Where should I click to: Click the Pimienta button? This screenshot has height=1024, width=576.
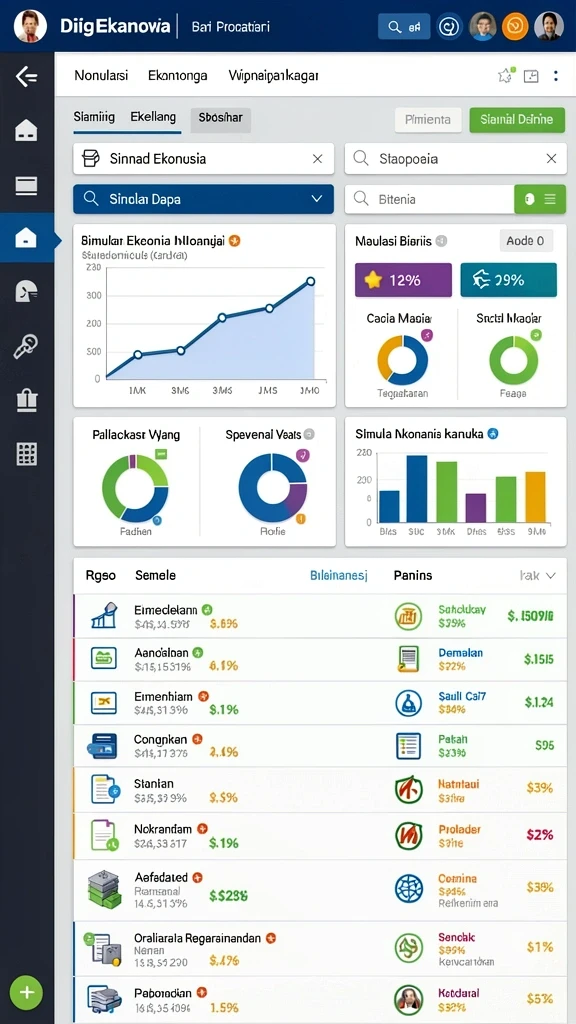pos(428,120)
